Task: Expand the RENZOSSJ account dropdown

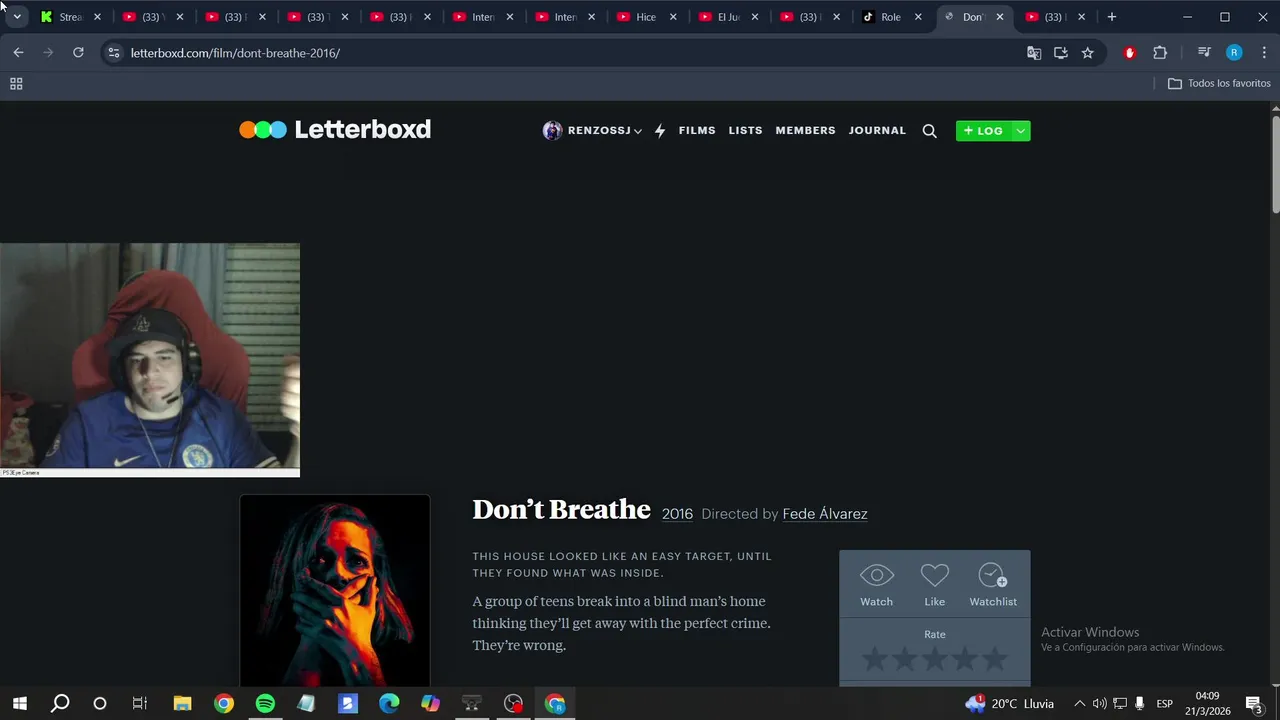Action: pos(637,131)
